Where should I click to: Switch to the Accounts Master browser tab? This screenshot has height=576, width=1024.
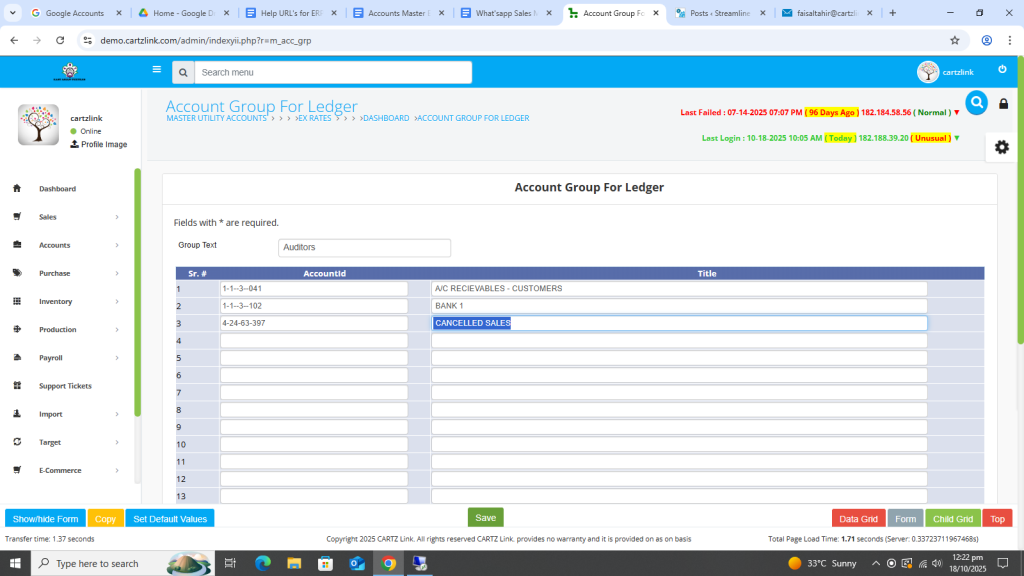[397, 13]
